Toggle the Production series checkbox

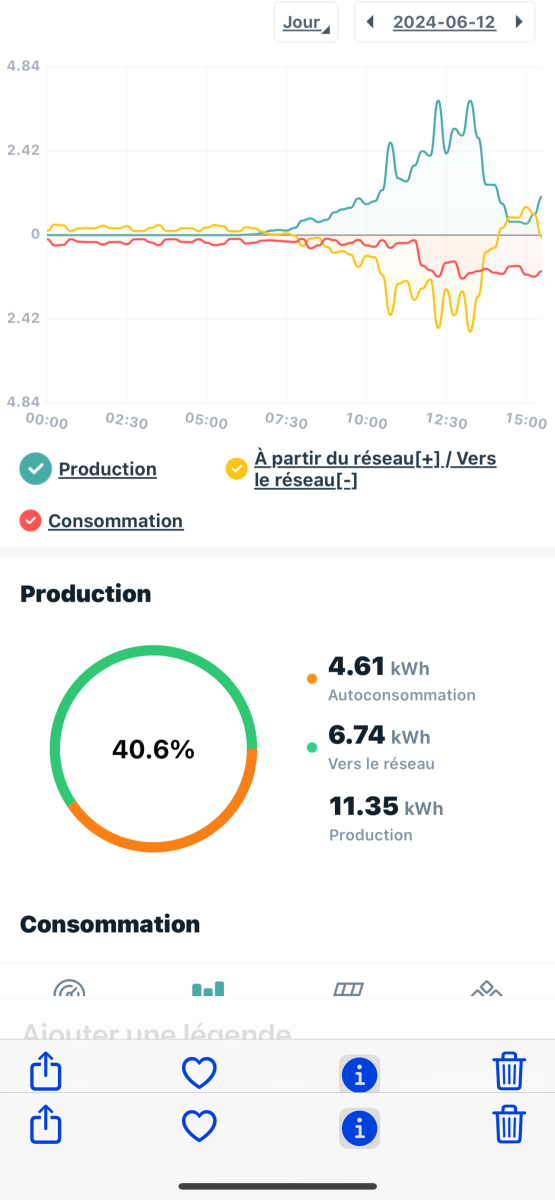pos(36,469)
